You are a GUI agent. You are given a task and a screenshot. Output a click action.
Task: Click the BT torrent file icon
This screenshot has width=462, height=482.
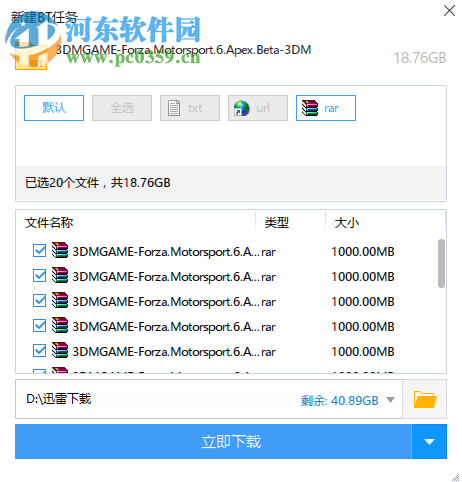[x=31, y=55]
